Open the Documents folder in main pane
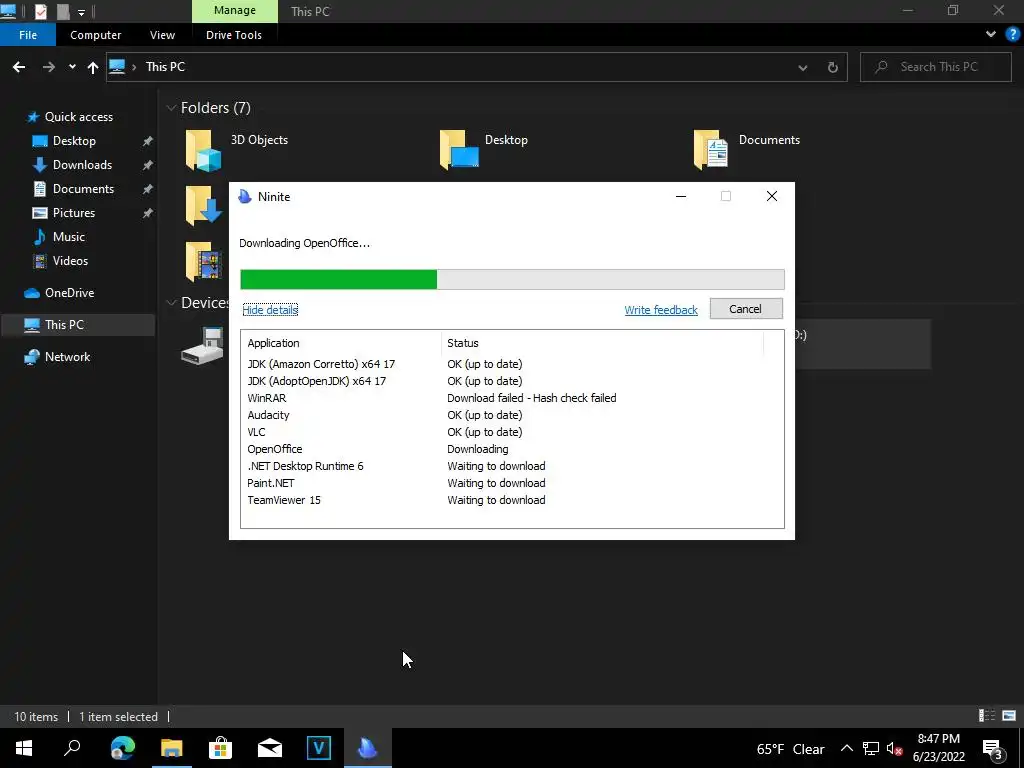 746,150
